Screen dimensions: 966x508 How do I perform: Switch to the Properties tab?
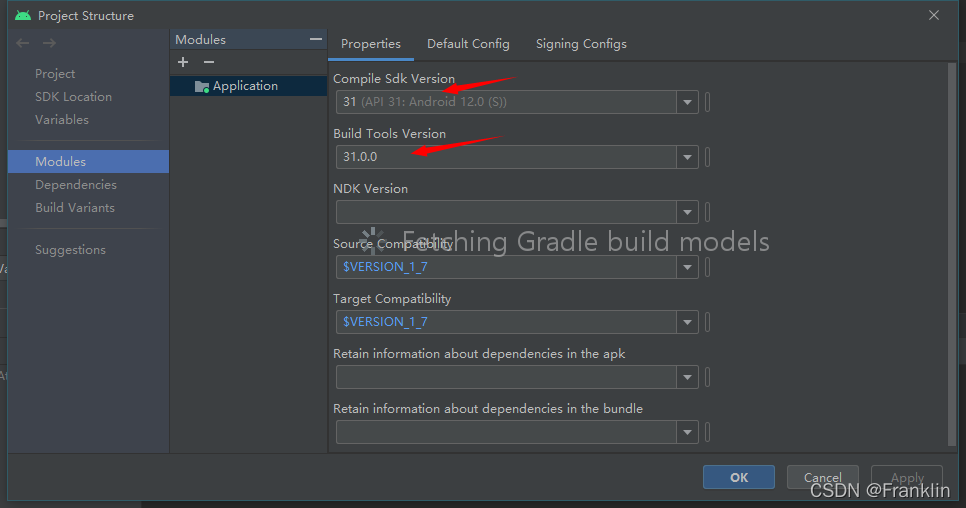pyautogui.click(x=371, y=44)
